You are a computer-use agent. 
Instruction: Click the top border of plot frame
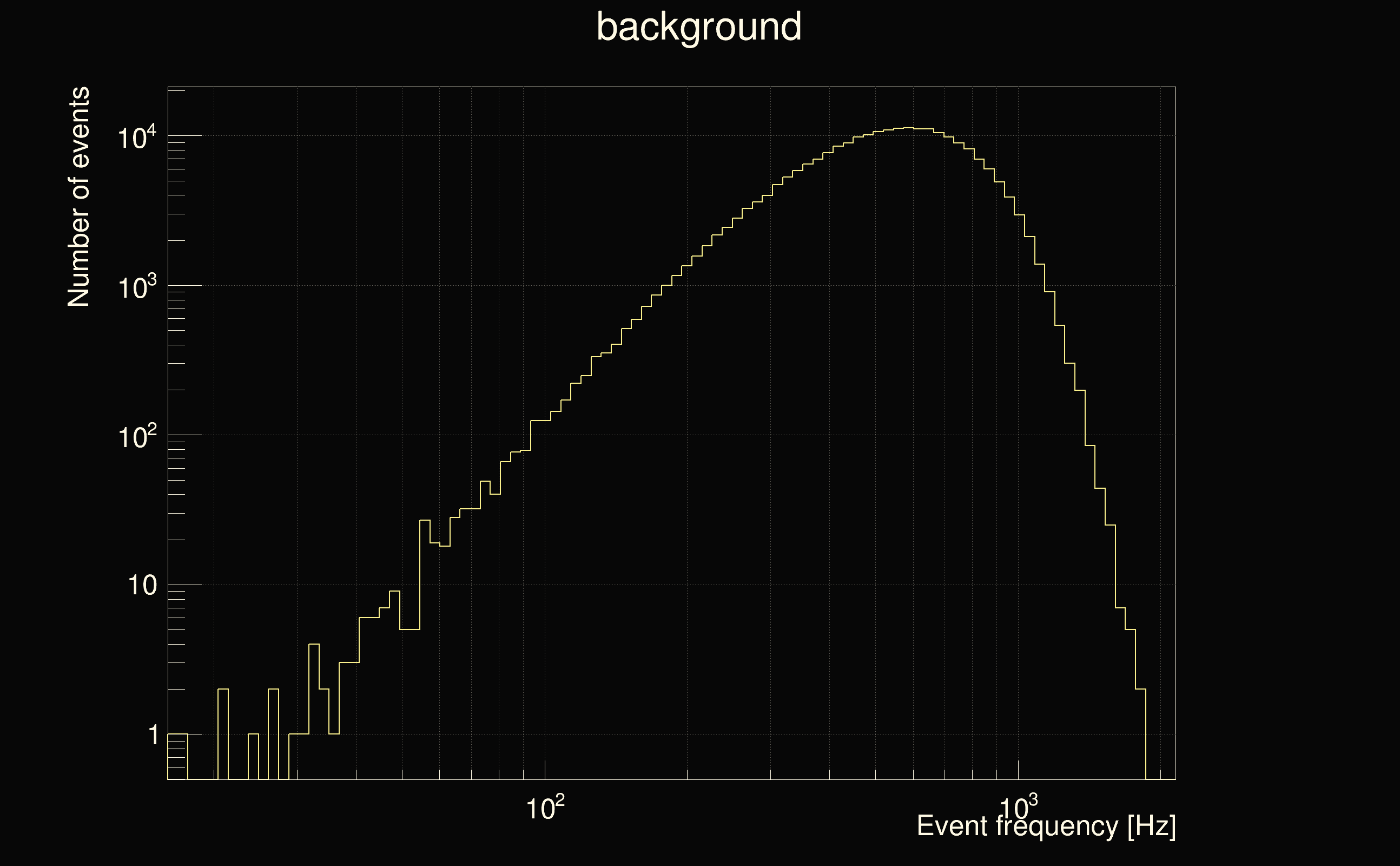click(671, 87)
